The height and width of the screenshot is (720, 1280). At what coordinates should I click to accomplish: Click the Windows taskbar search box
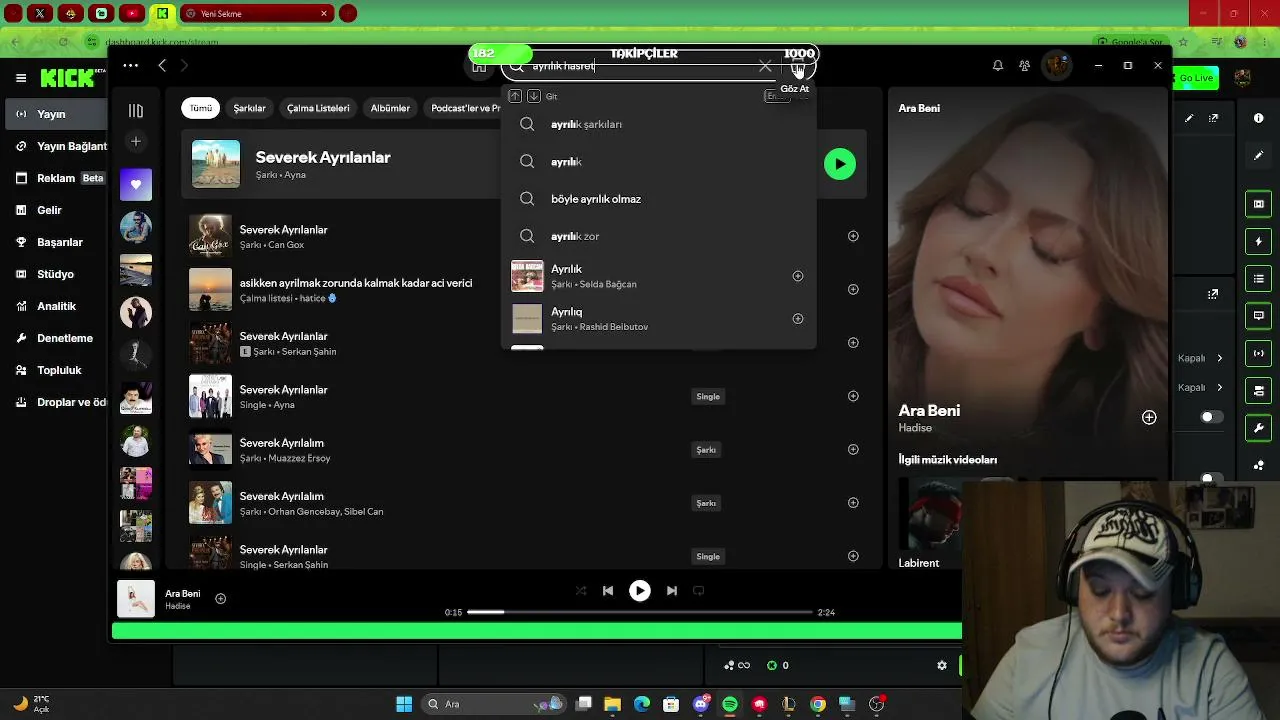pos(495,704)
